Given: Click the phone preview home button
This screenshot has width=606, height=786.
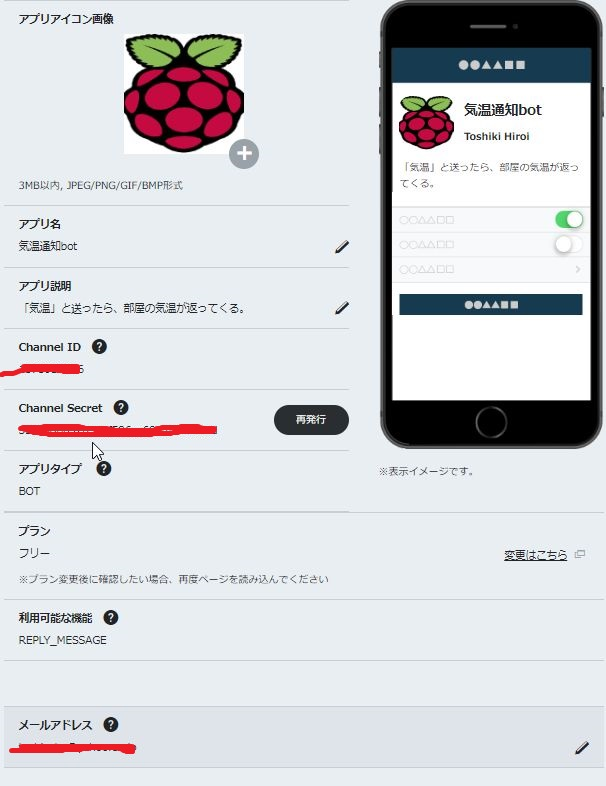Looking at the screenshot, I should tap(491, 423).
